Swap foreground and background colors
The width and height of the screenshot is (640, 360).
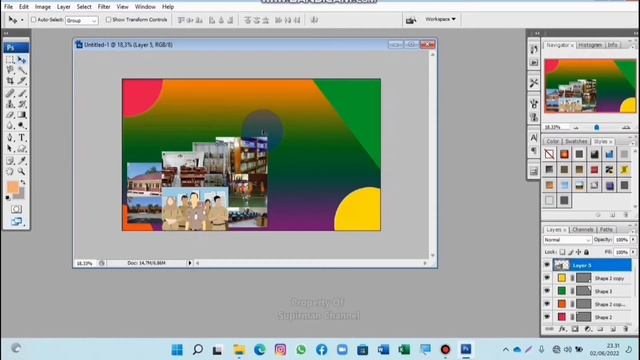(x=23, y=182)
